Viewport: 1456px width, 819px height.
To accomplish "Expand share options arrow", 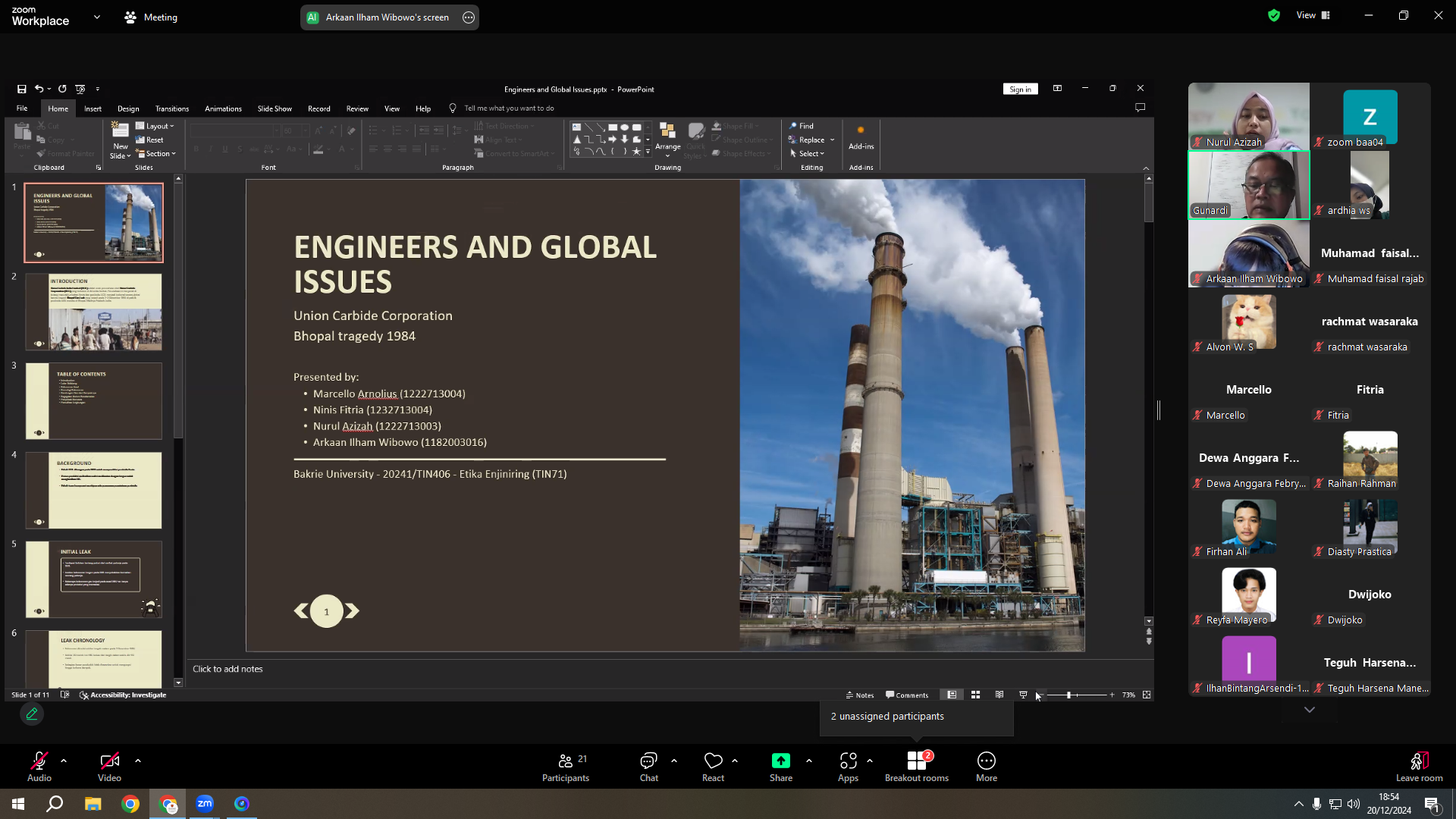I will [x=809, y=760].
